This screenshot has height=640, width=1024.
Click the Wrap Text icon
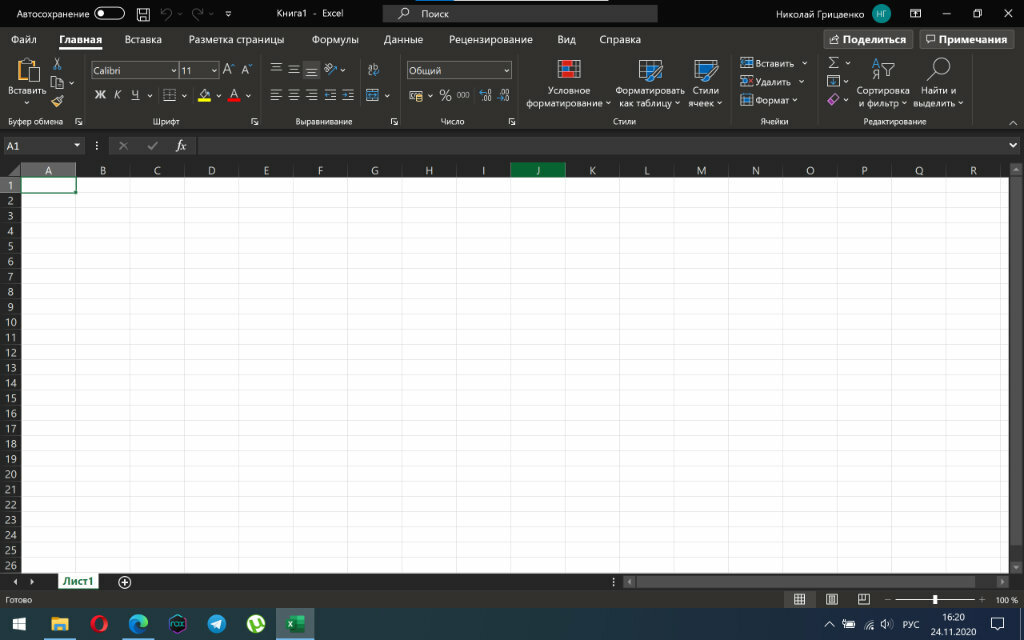tap(373, 69)
